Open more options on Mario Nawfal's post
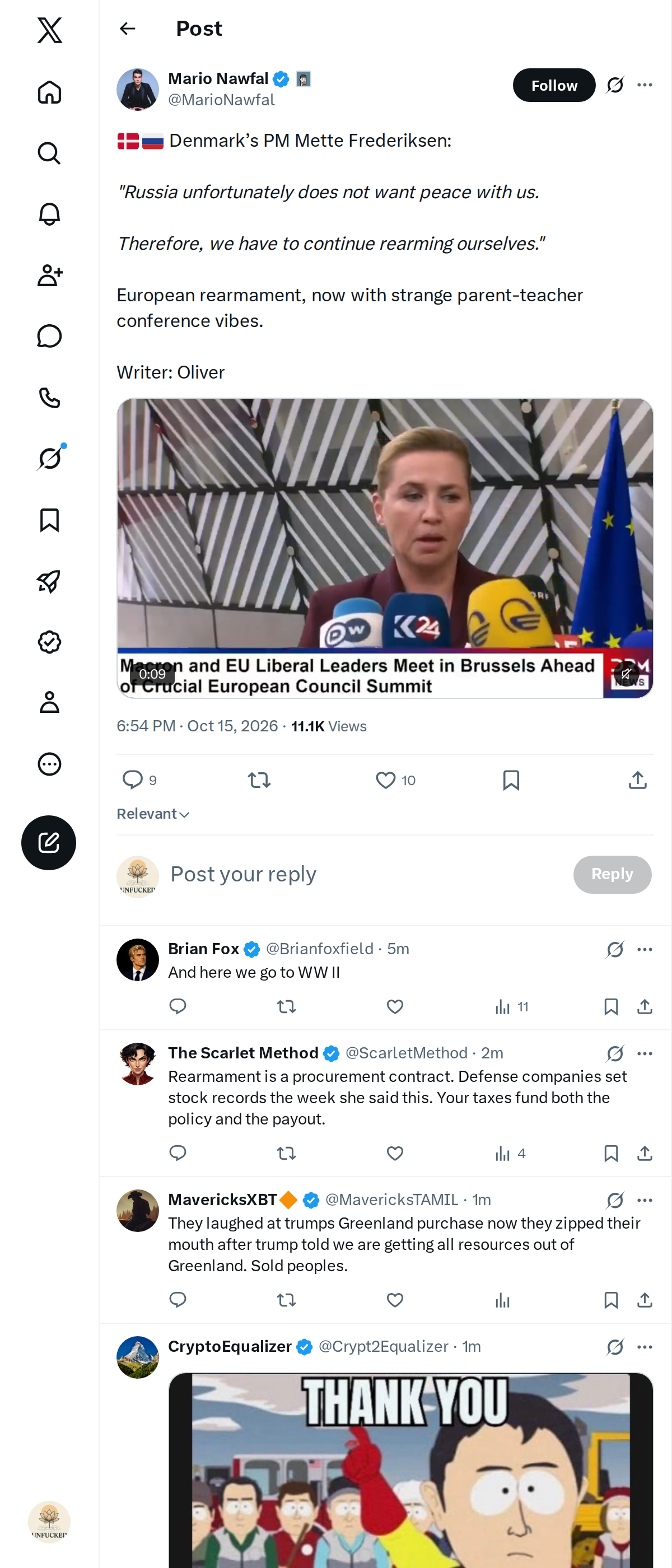Viewport: 672px width, 1568px height. 645,85
